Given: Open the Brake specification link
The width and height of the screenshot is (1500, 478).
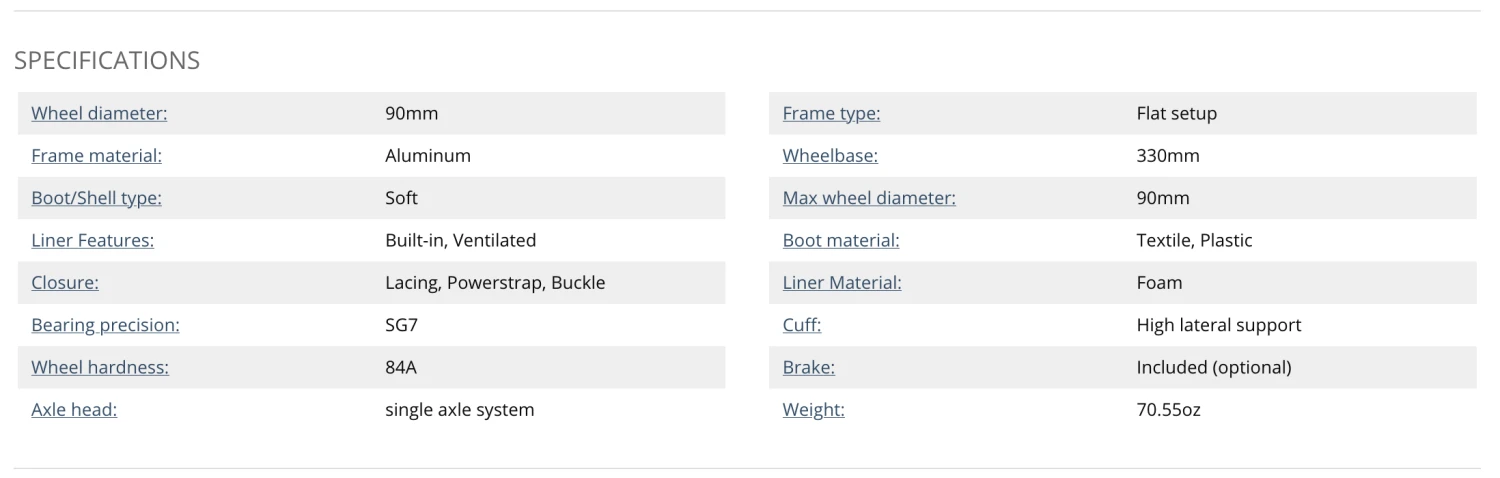Looking at the screenshot, I should tap(809, 367).
